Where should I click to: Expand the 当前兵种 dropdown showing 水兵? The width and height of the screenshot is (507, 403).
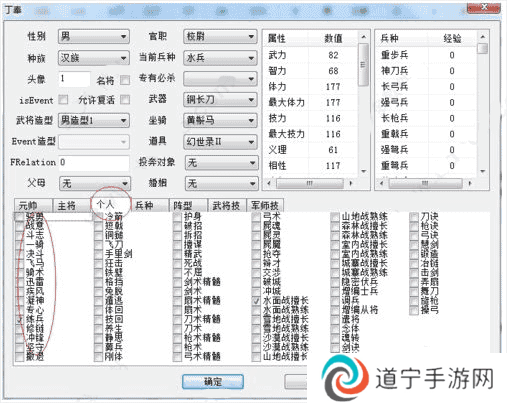[x=220, y=57]
